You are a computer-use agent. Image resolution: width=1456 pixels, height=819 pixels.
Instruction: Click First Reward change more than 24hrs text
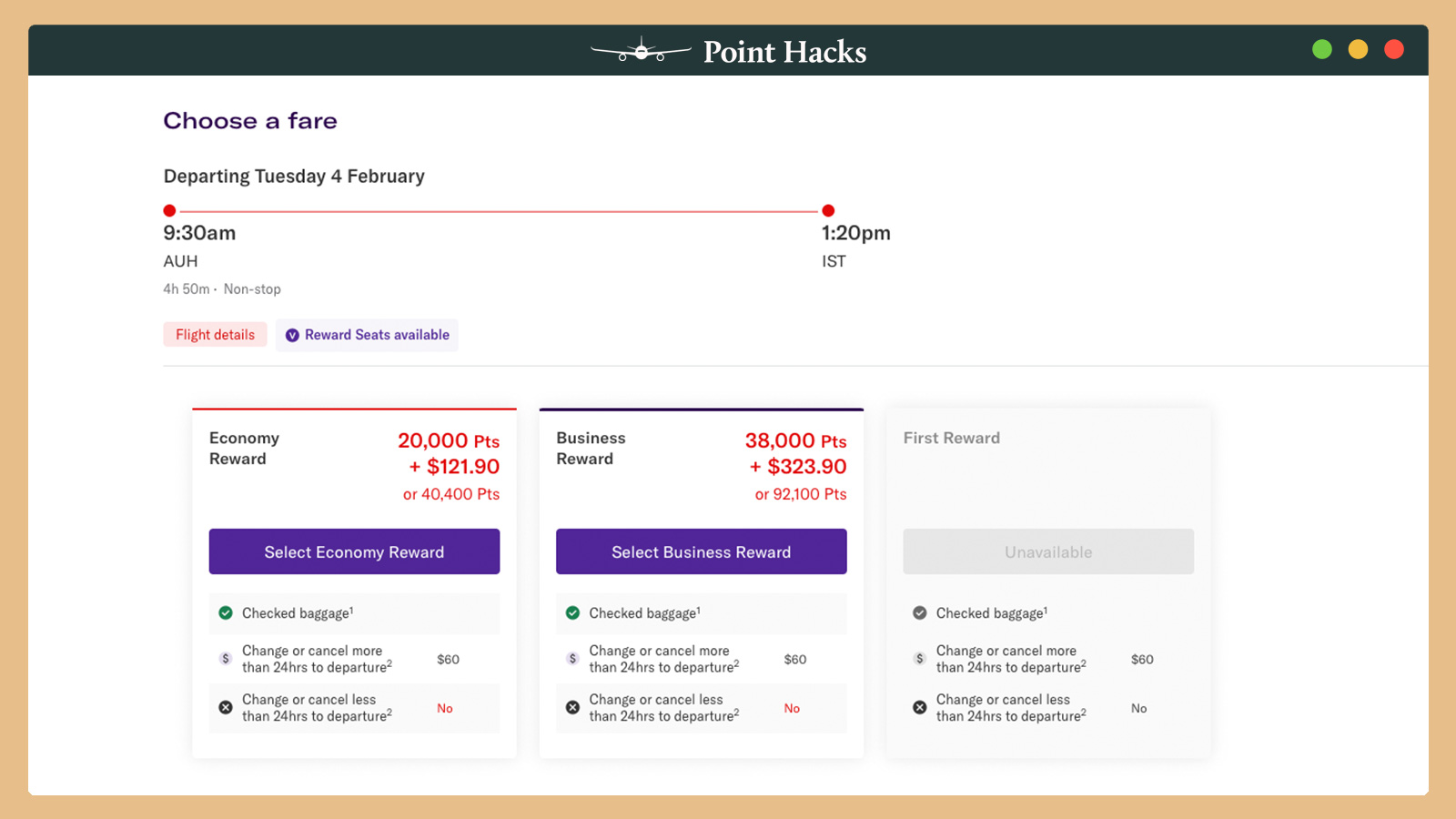point(1011,659)
